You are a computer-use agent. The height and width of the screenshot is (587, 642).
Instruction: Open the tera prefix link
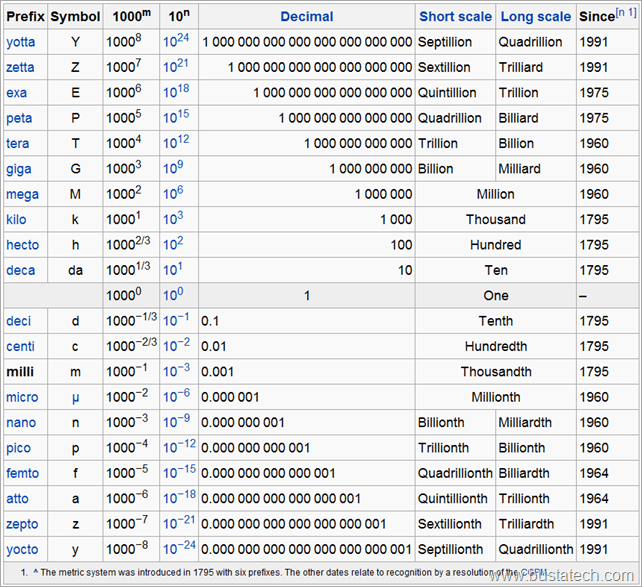[x=18, y=144]
